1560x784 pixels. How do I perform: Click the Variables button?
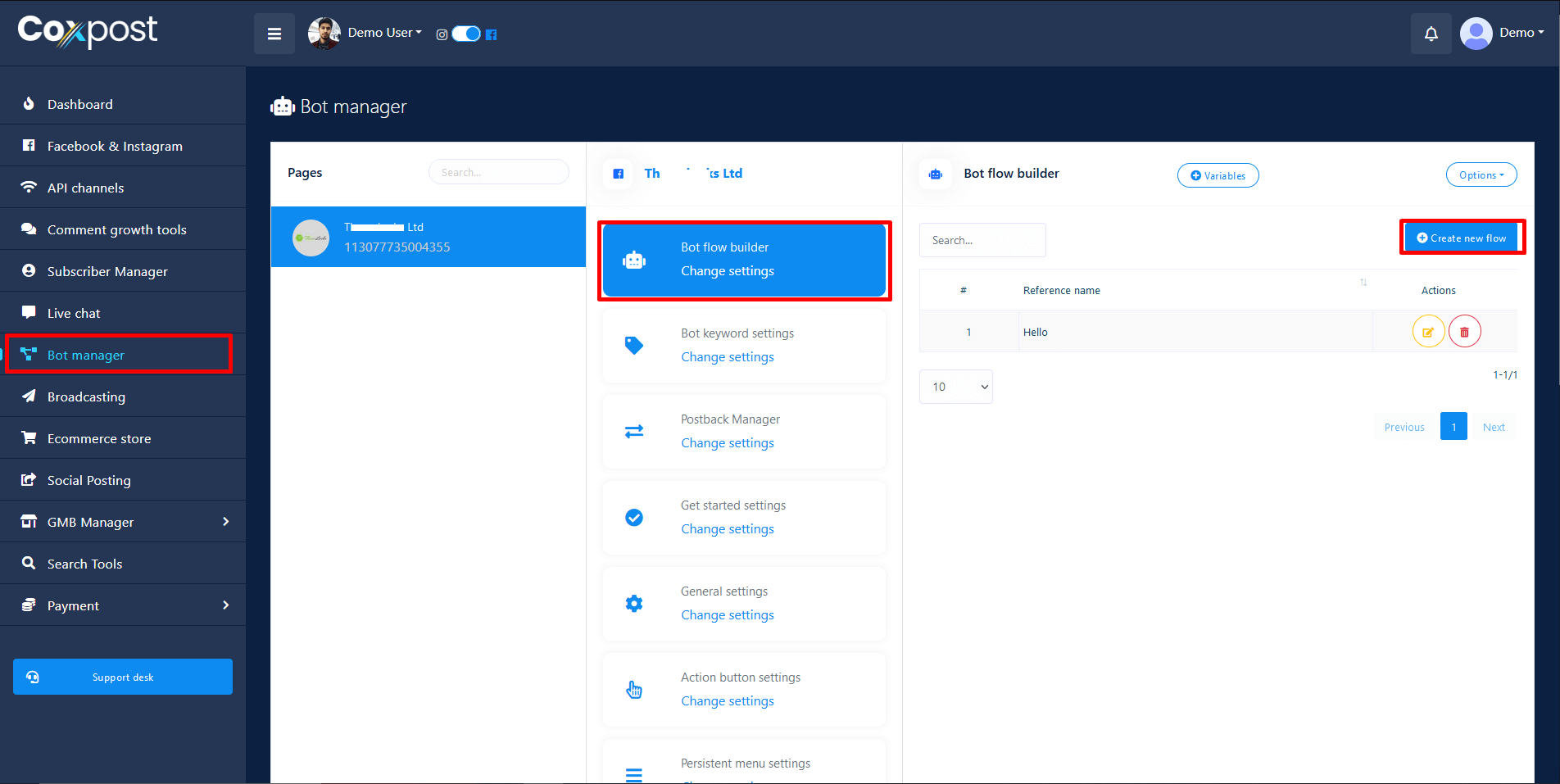1218,175
